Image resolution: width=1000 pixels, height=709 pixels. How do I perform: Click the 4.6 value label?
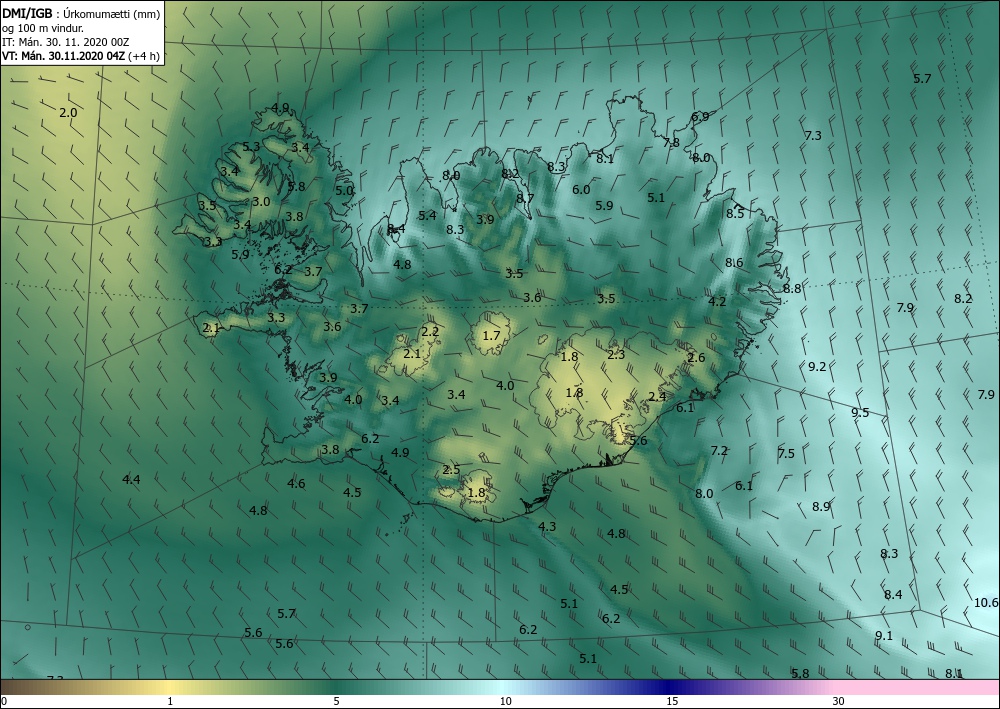[x=297, y=483]
